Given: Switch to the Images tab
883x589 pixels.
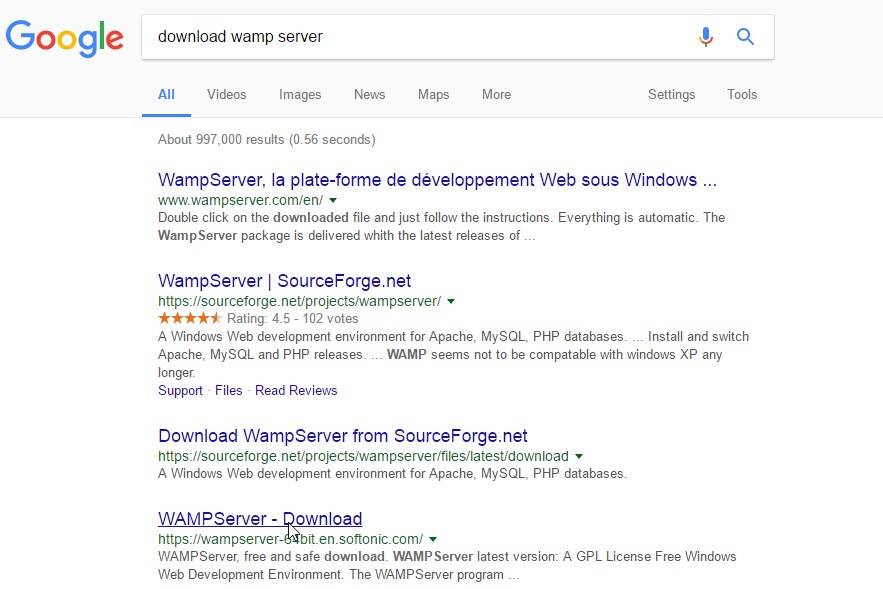Looking at the screenshot, I should pos(300,94).
